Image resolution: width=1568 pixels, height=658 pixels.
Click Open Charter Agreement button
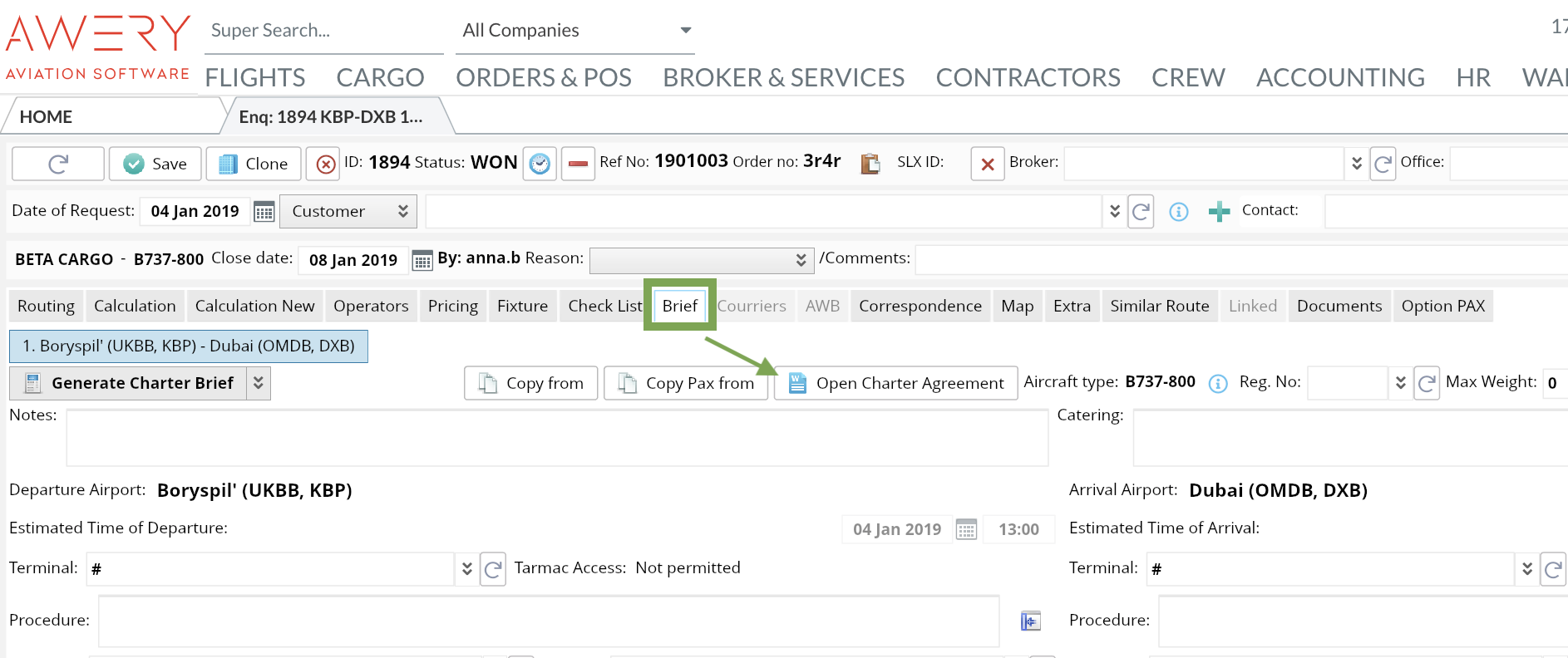pos(895,383)
